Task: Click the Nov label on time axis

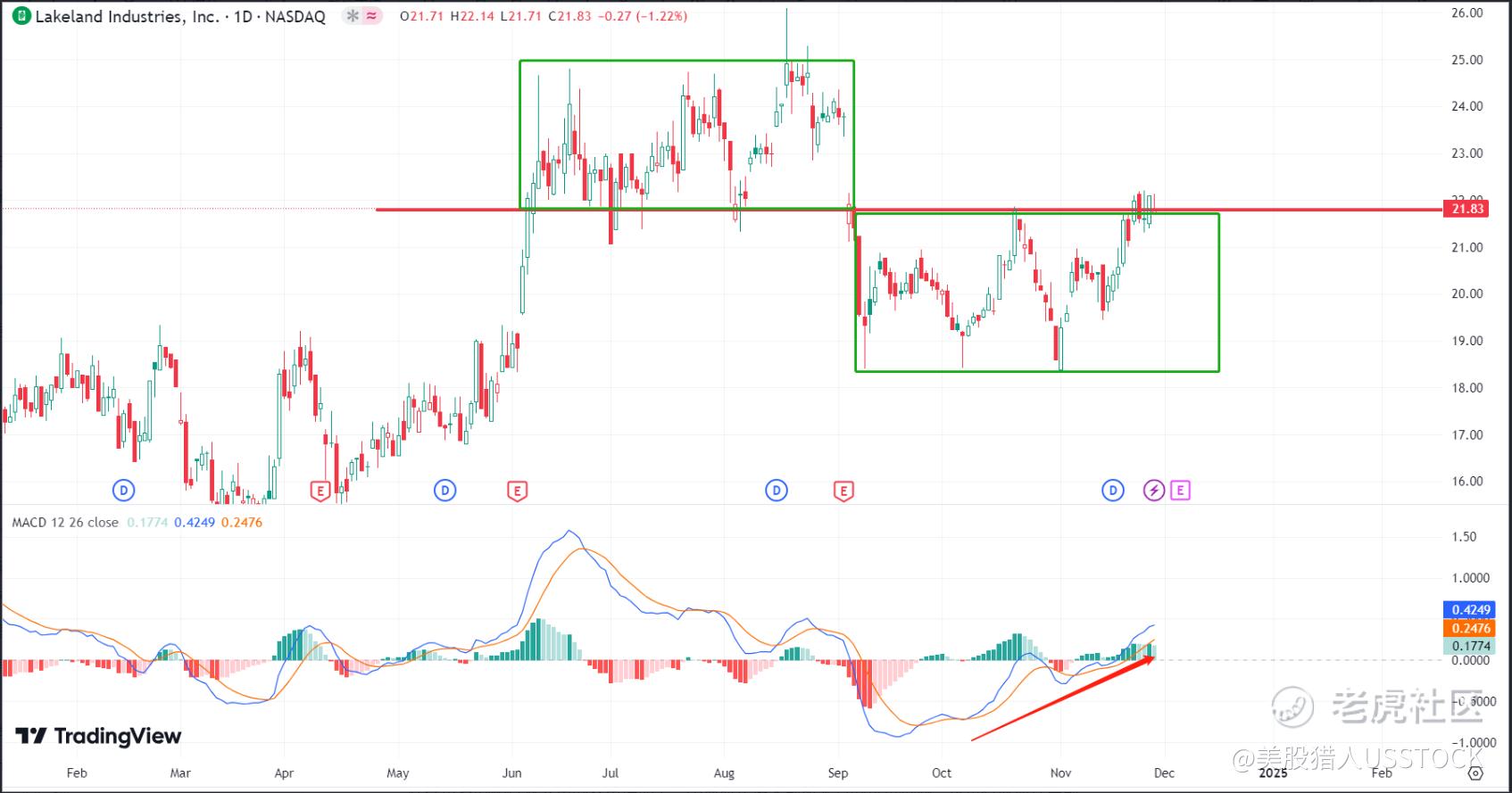Action: pos(1060,773)
